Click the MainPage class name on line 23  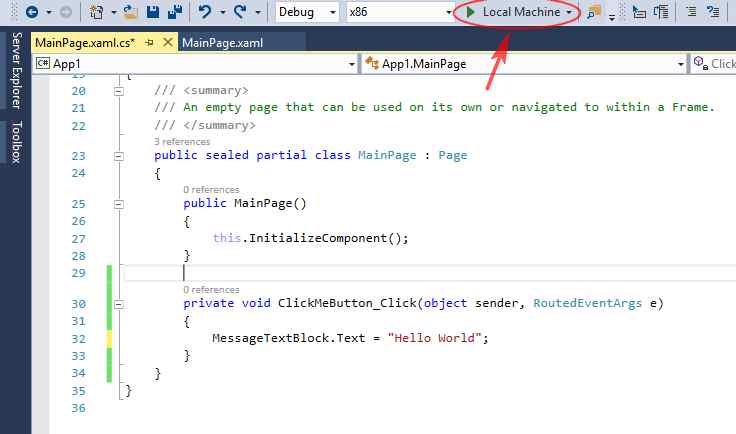[387, 155]
